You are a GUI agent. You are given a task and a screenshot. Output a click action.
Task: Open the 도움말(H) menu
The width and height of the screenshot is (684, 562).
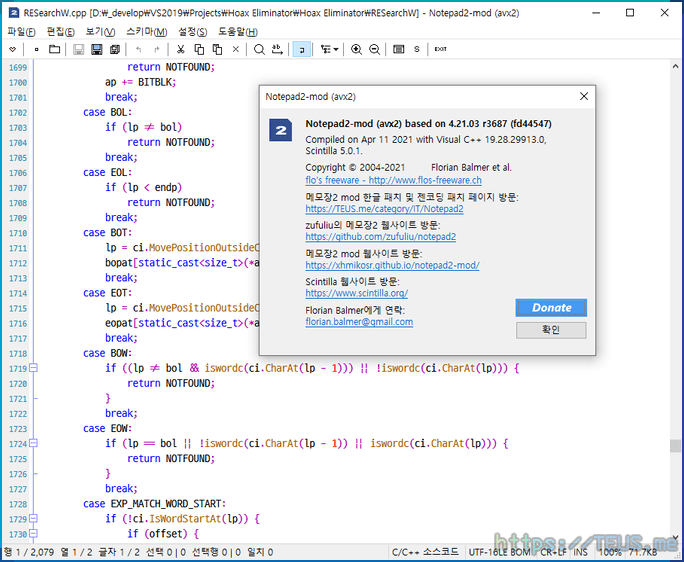click(238, 32)
